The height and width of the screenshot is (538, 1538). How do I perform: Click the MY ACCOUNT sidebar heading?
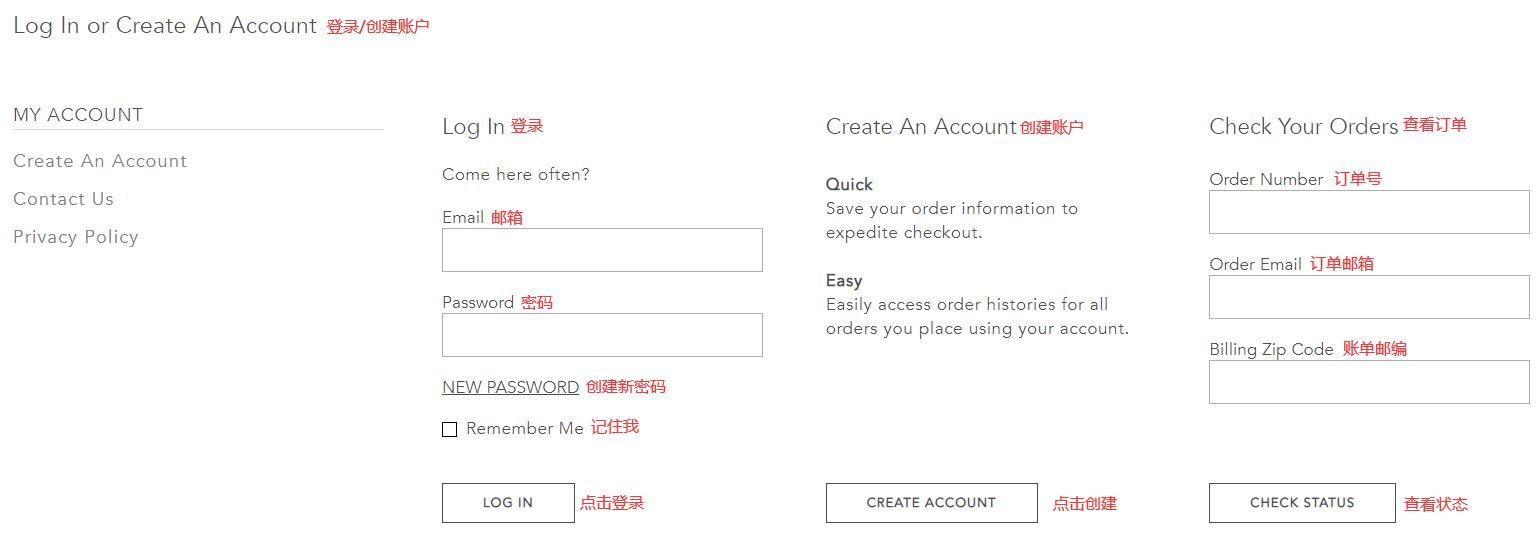click(x=78, y=115)
